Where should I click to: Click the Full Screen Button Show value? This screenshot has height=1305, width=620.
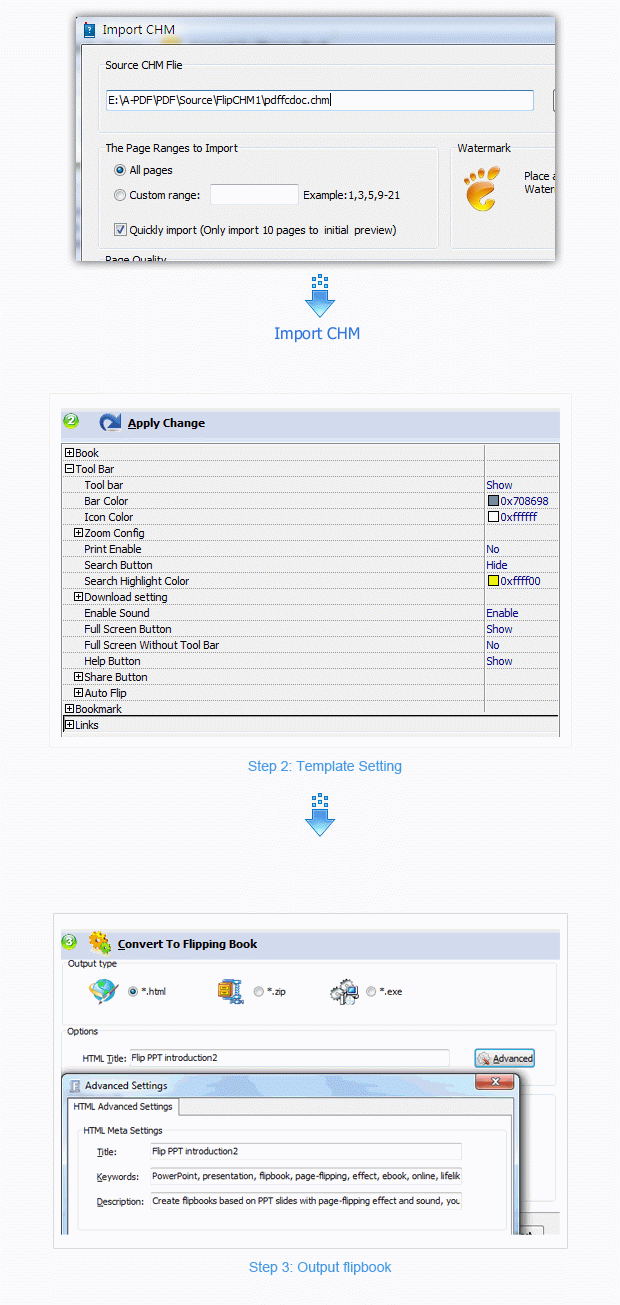[x=499, y=629]
